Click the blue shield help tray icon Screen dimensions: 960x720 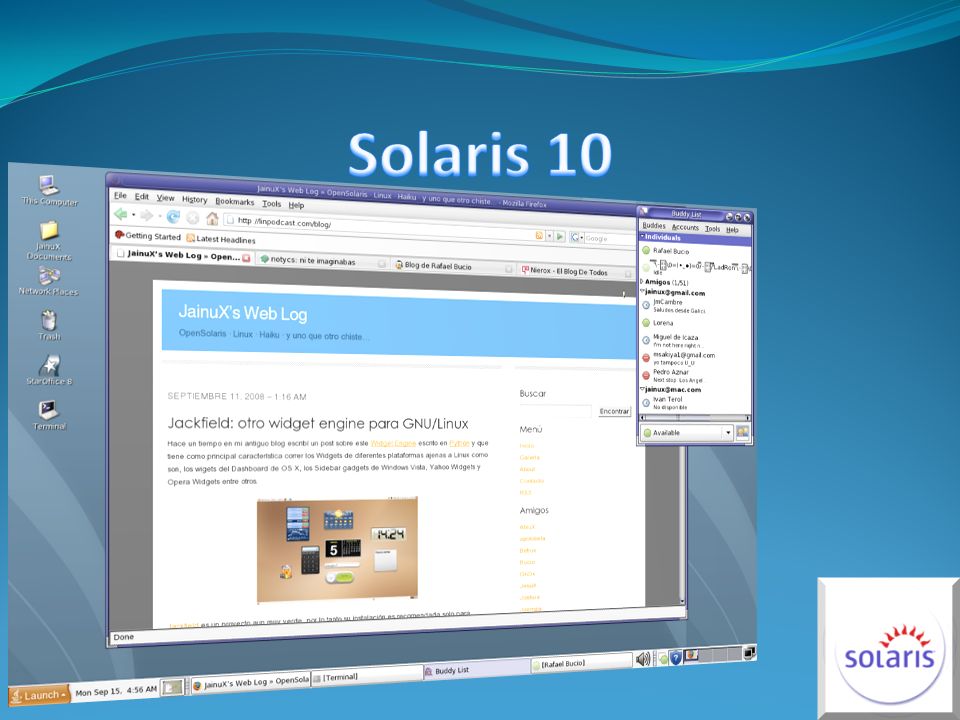click(676, 658)
